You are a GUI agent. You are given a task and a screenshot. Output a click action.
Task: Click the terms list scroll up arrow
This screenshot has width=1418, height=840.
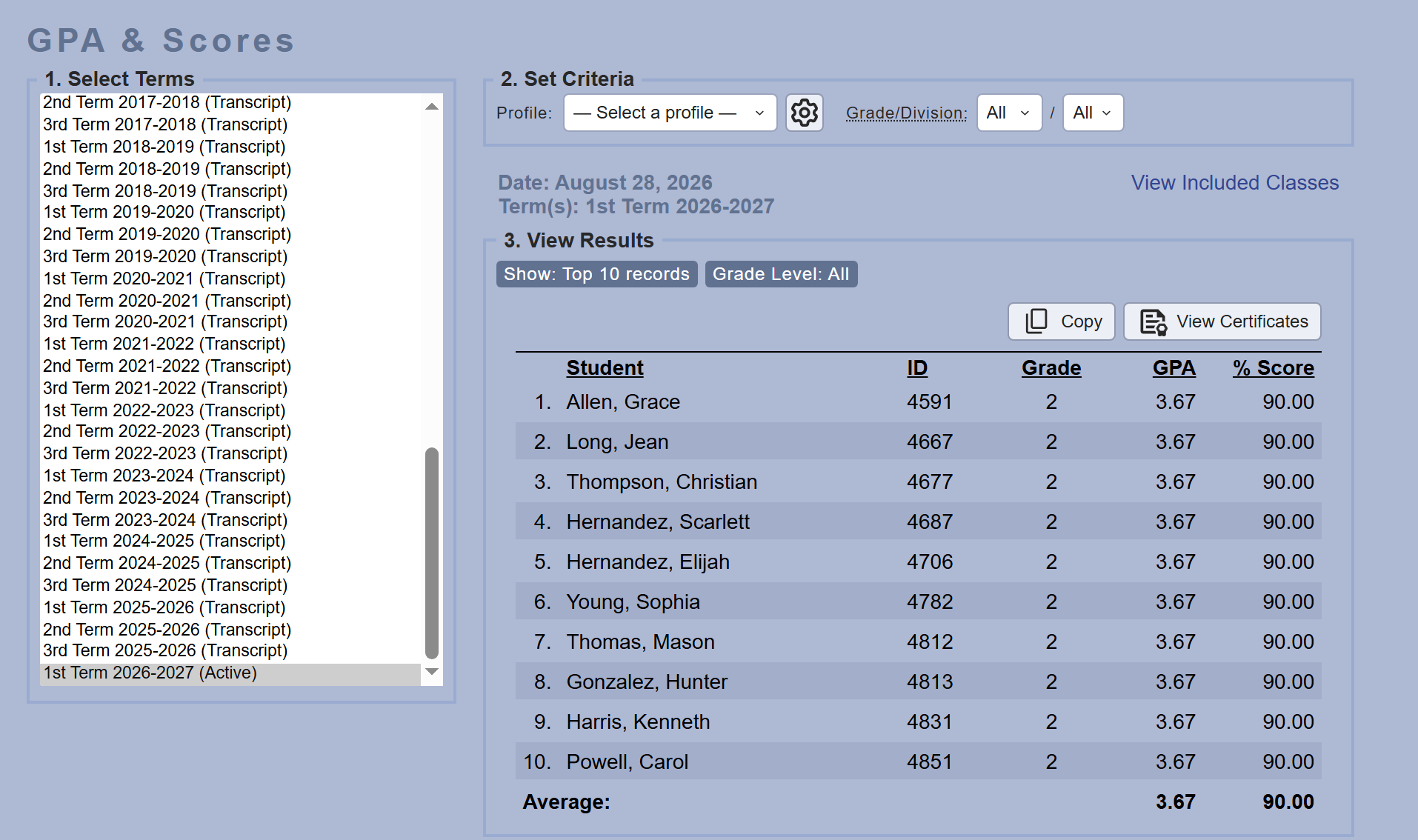pos(432,107)
